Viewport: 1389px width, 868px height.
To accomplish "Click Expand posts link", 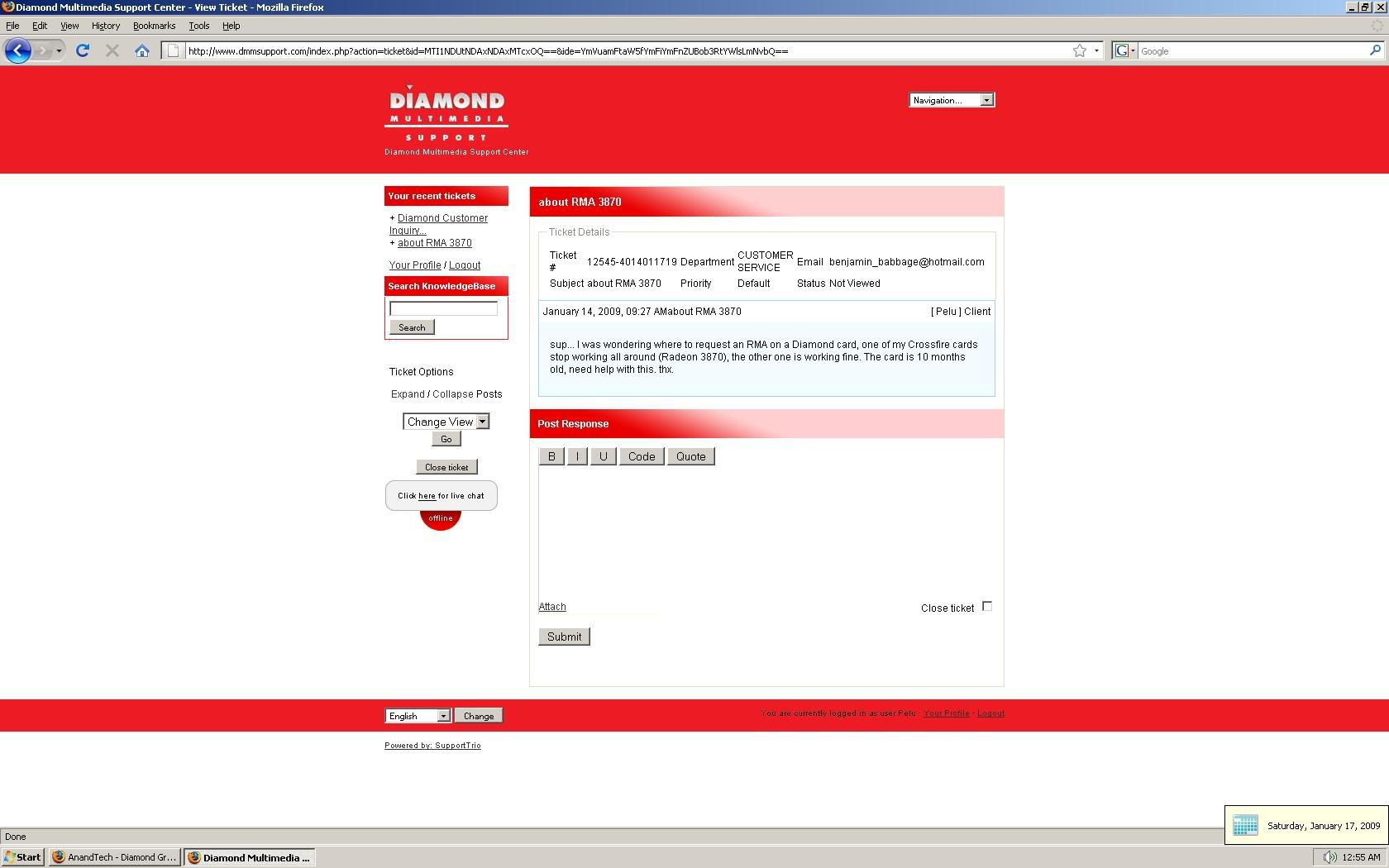I will [x=408, y=394].
